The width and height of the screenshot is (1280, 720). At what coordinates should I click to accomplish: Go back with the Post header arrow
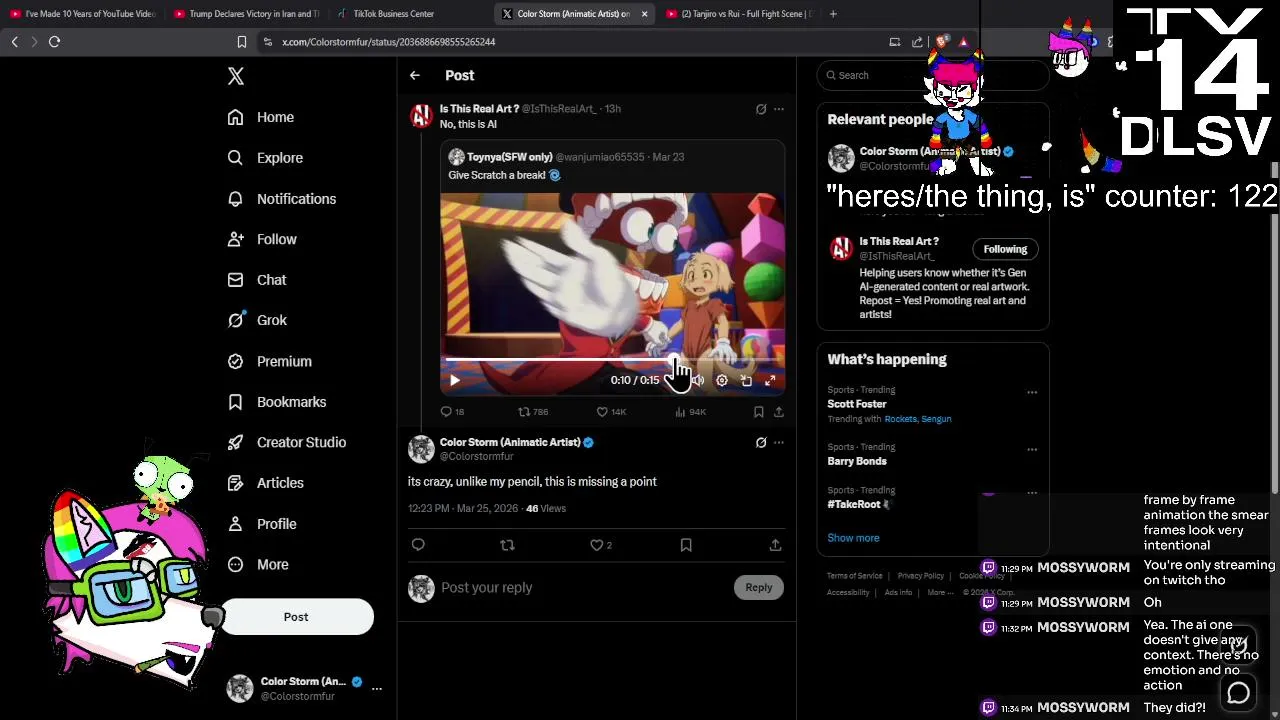(x=414, y=75)
